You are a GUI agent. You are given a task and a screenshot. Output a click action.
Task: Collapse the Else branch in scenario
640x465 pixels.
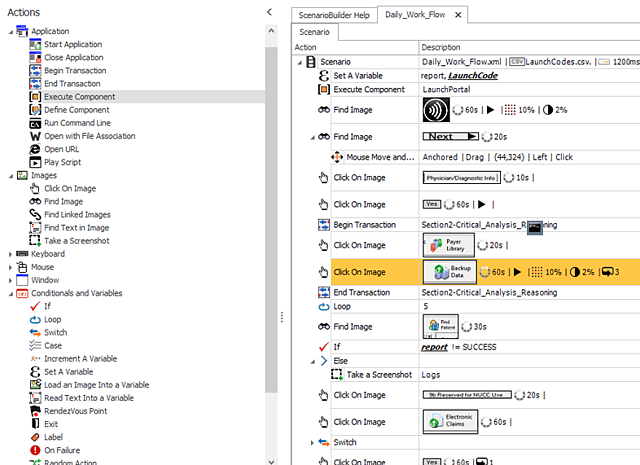click(x=313, y=361)
